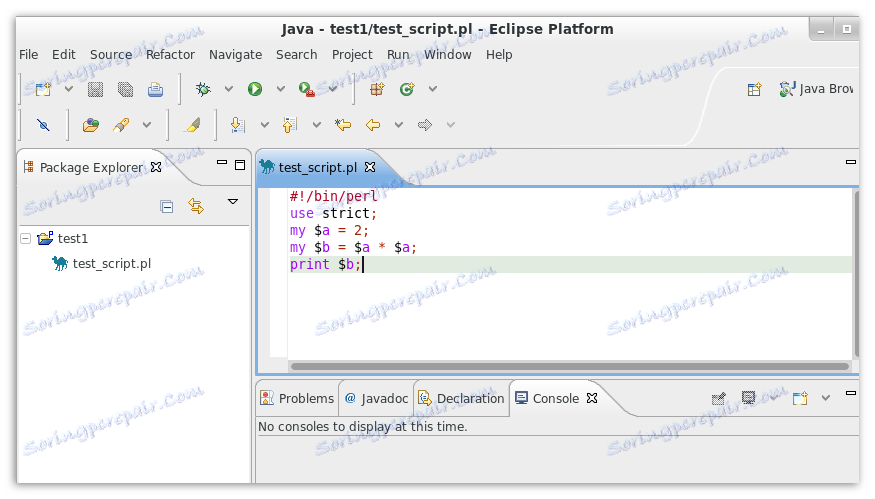This screenshot has height=499, width=875.
Task: Open the Project menu
Action: point(352,55)
